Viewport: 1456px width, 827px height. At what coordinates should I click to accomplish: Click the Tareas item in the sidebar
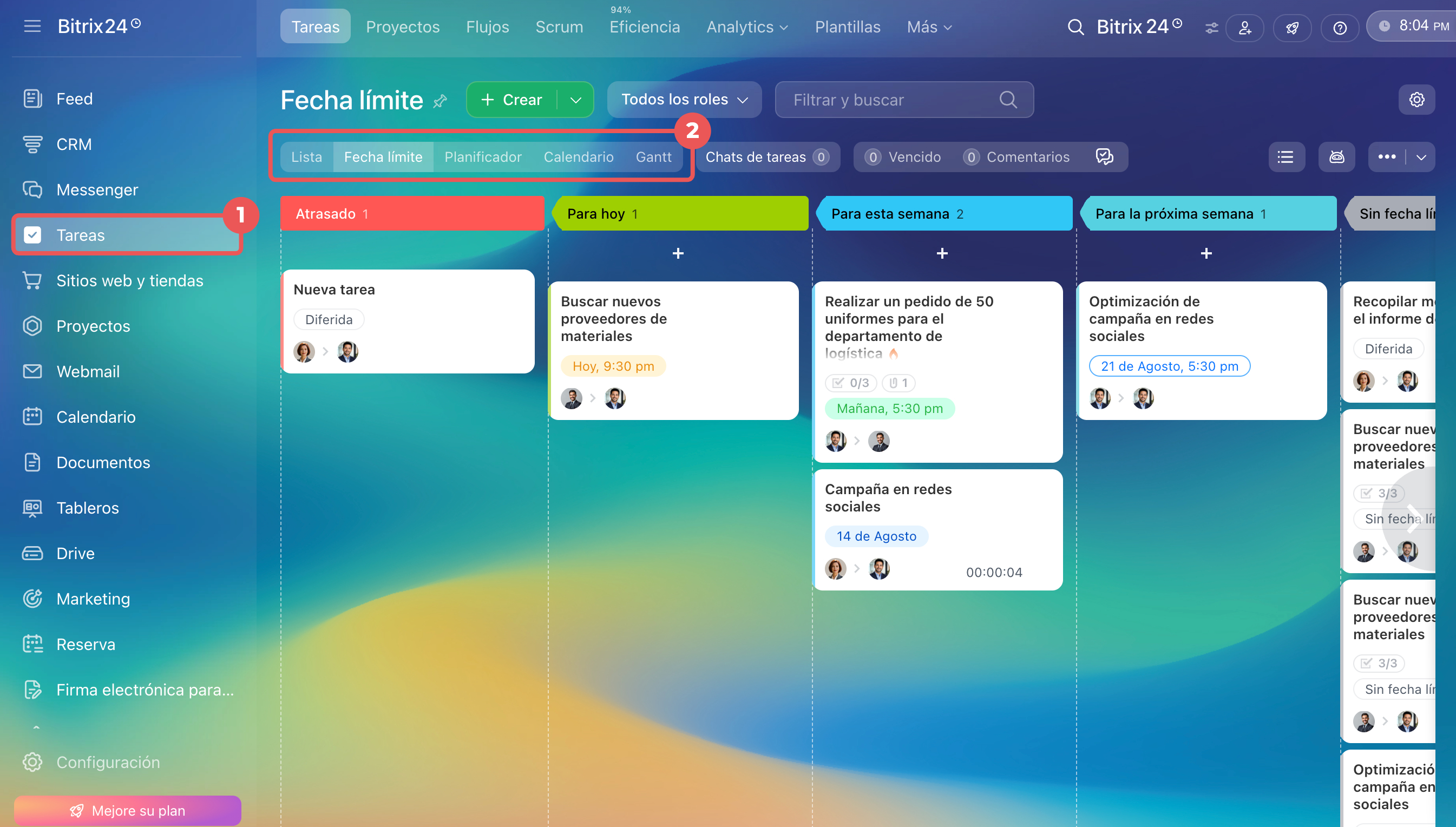[x=128, y=234]
